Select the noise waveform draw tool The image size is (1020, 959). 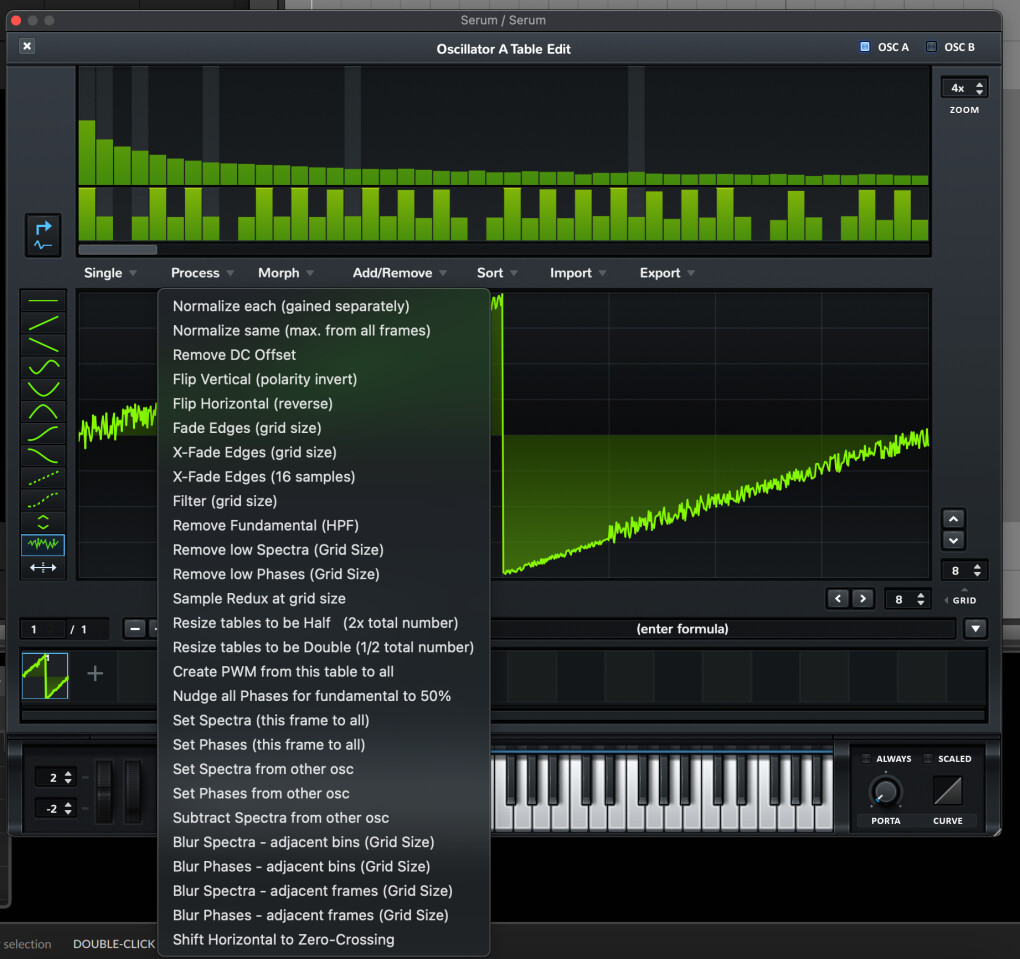pos(43,545)
